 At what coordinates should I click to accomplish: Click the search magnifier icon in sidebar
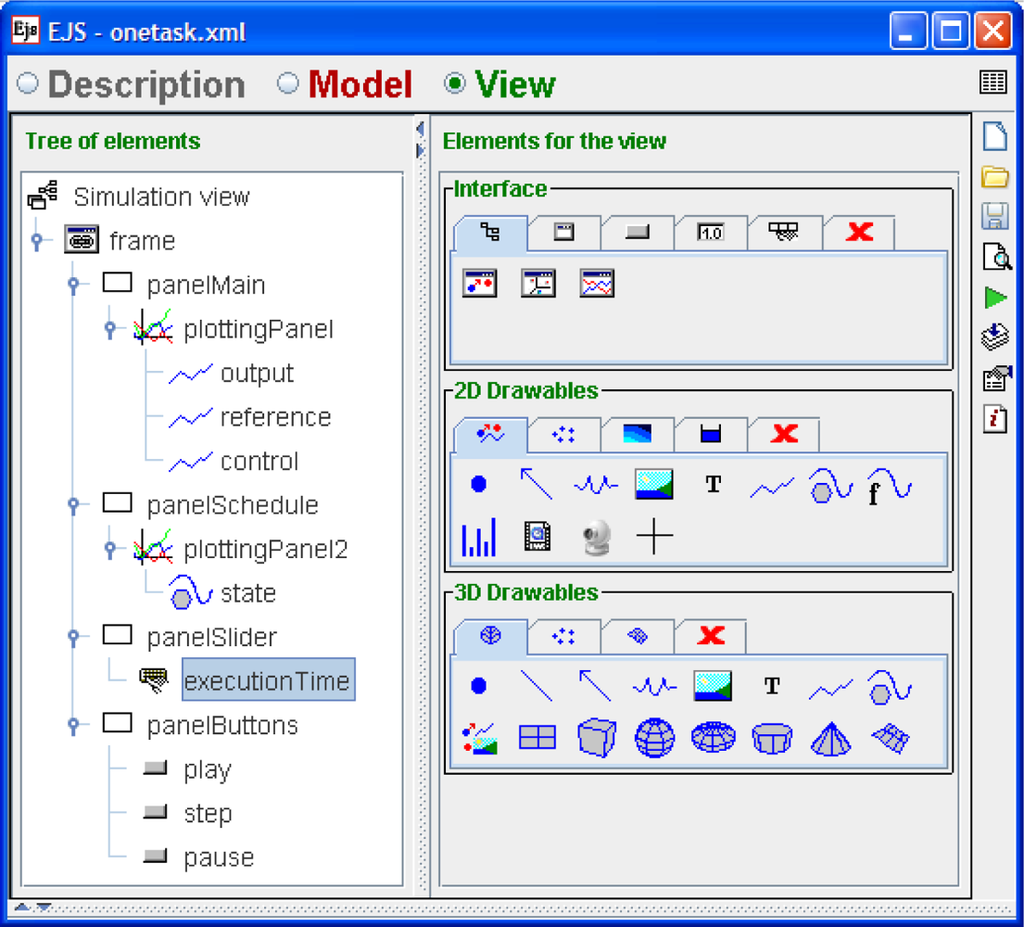click(995, 257)
